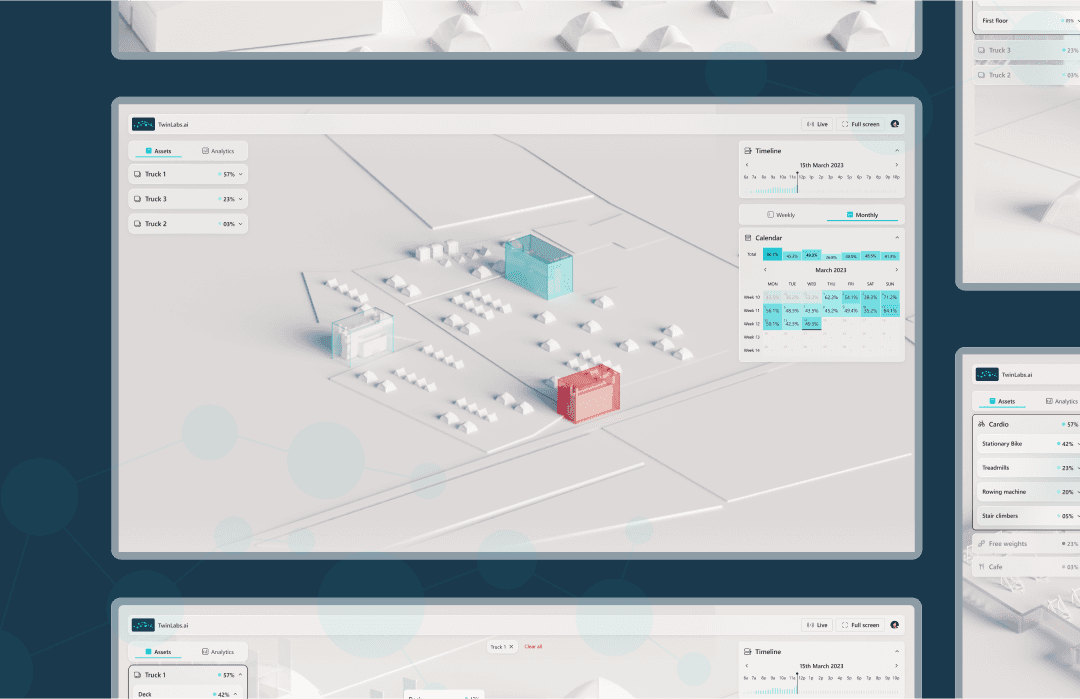Screen dimensions: 1080x699
Task: Show the previous month before March 2023
Action: click(765, 270)
